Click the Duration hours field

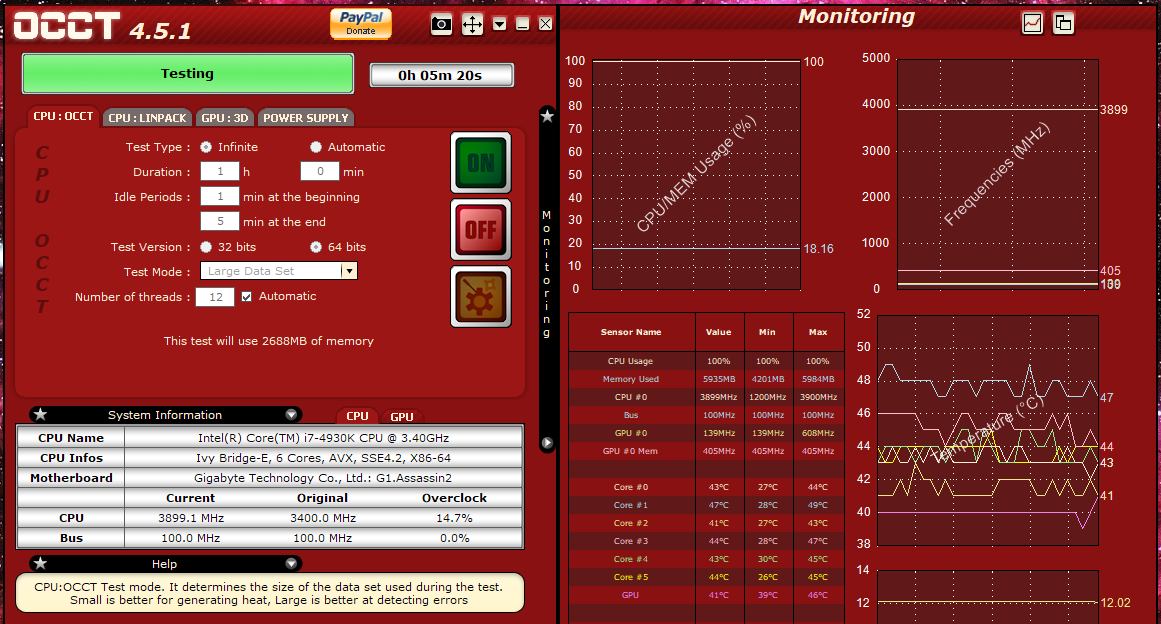click(x=220, y=172)
